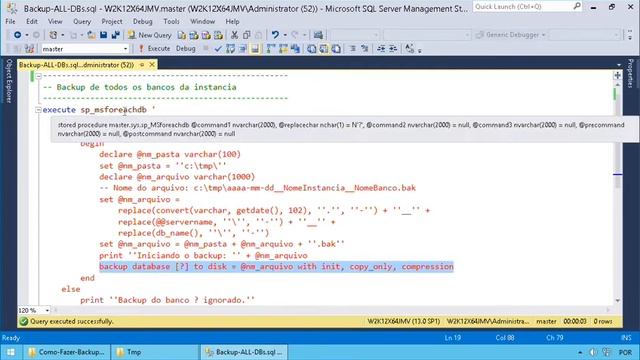The width and height of the screenshot is (640, 360).
Task: Click the Save file floppy icon
Action: tap(103, 35)
